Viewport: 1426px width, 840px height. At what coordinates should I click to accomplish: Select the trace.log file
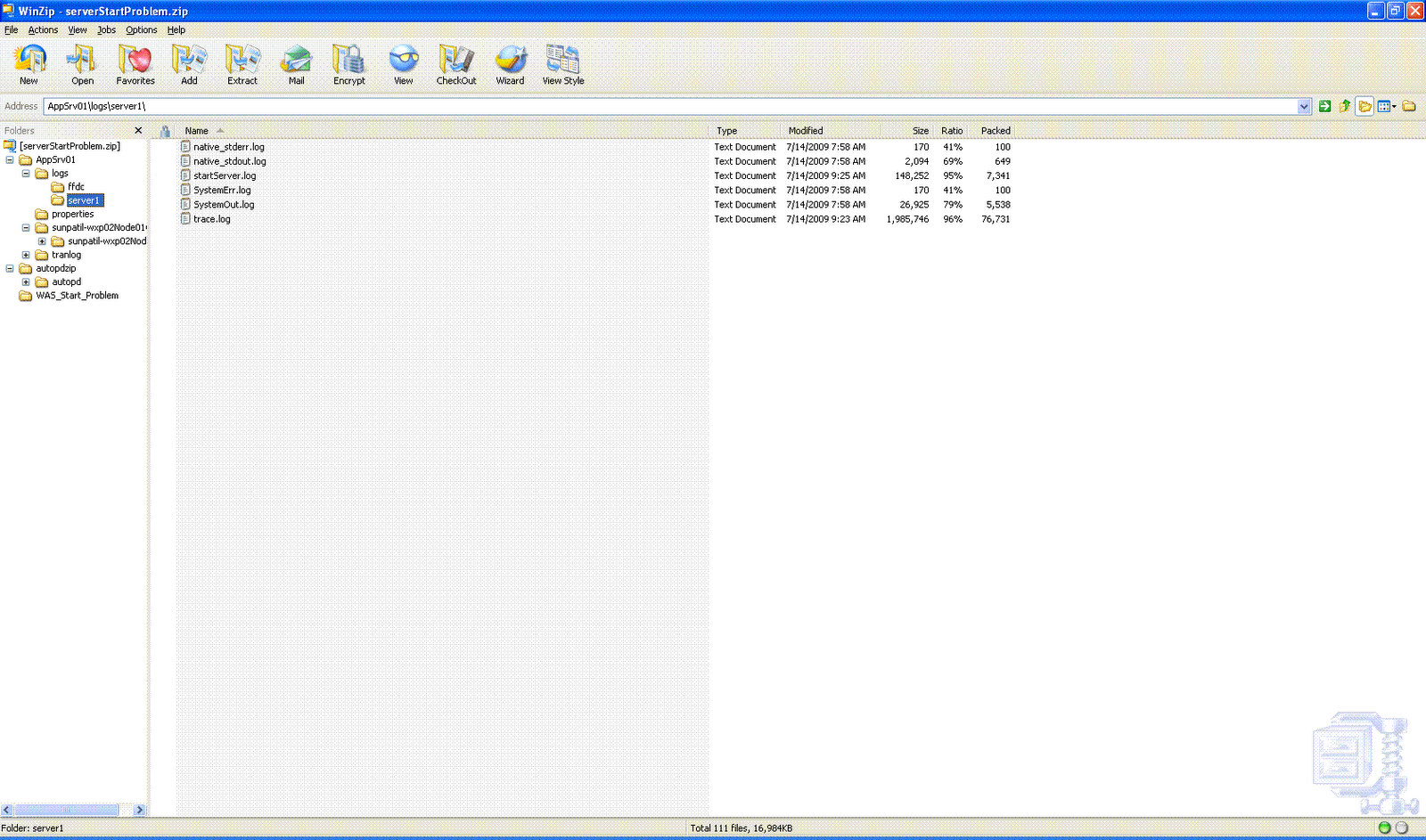[212, 219]
